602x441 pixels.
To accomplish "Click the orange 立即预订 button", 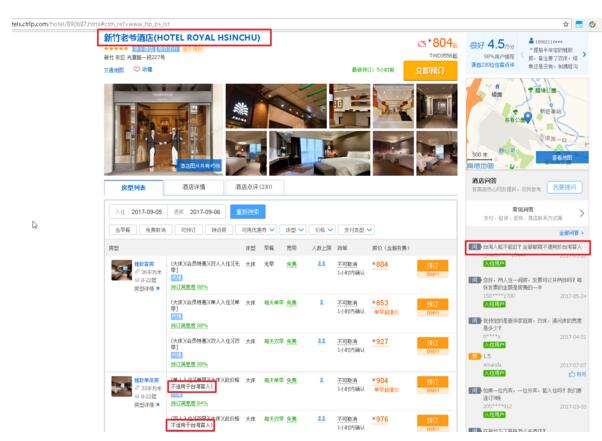I will (x=429, y=71).
